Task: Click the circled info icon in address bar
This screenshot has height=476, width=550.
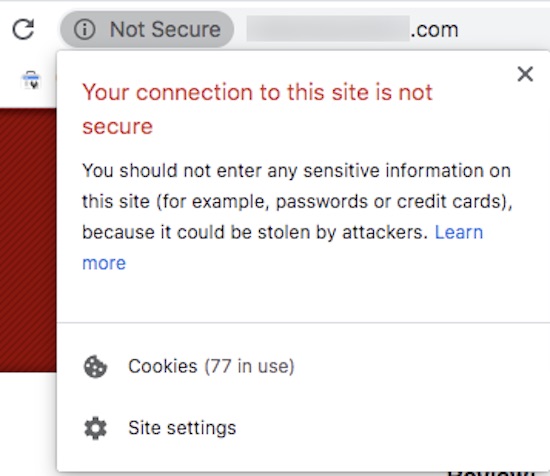Action: pyautogui.click(x=84, y=29)
